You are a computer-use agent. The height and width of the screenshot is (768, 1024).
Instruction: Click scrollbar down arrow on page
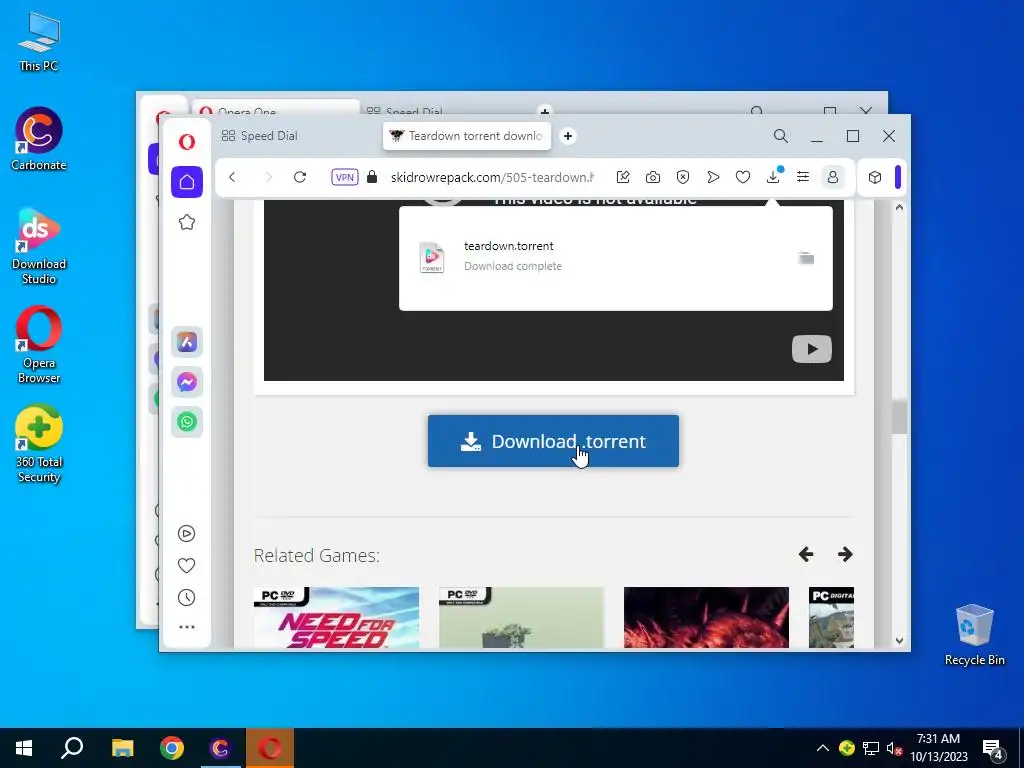coord(899,641)
